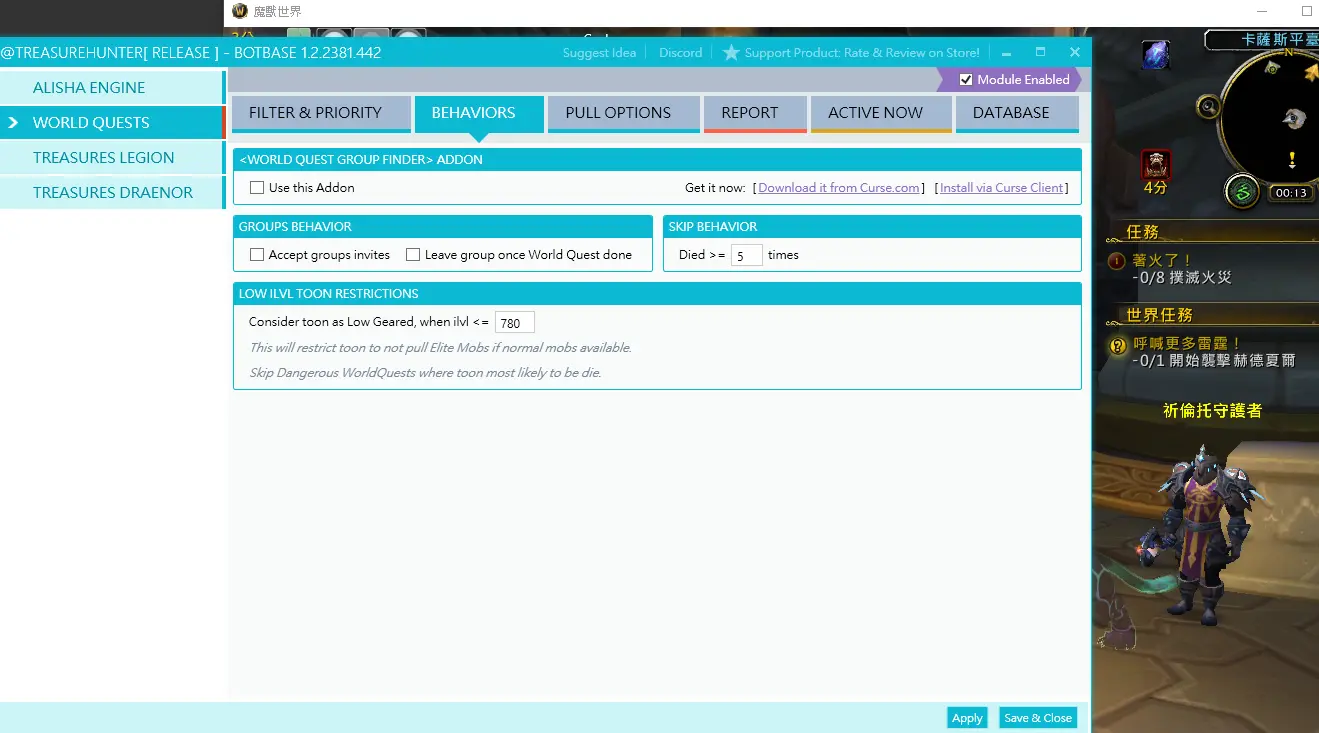
Task: Select Alisha Engine in the sidebar
Action: point(112,88)
